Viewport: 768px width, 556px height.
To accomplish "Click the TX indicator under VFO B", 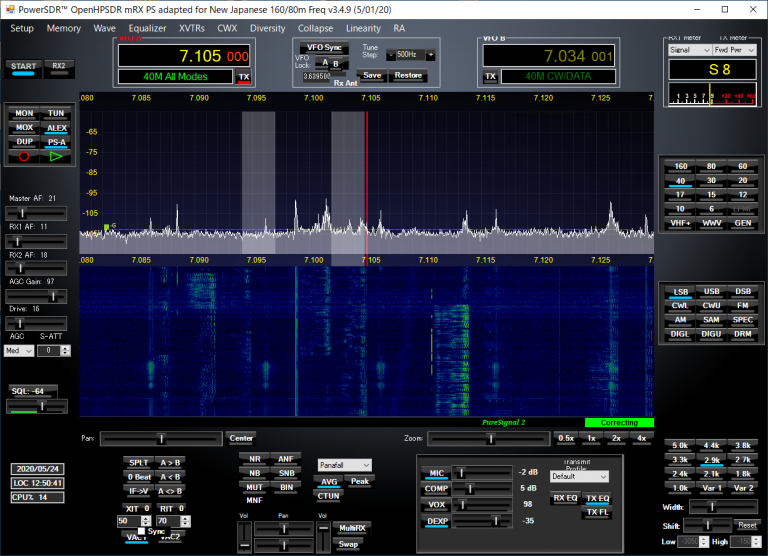I will [490, 76].
